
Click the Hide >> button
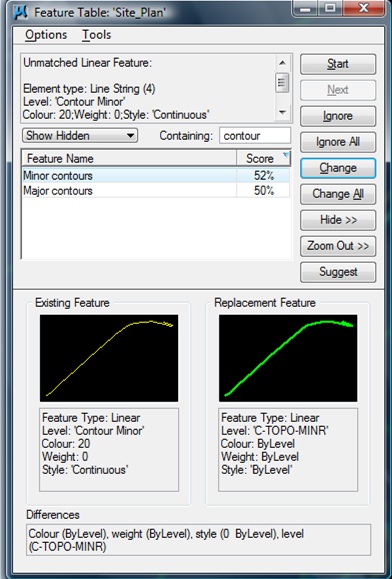[338, 220]
